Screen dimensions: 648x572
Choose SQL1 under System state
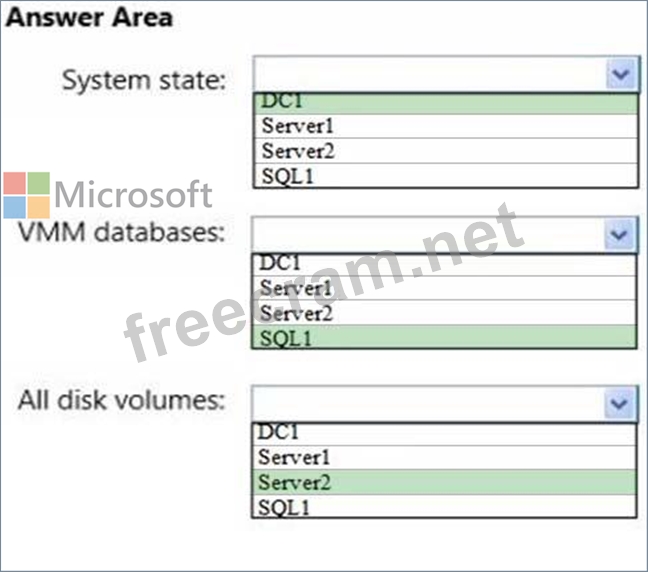pos(446,176)
